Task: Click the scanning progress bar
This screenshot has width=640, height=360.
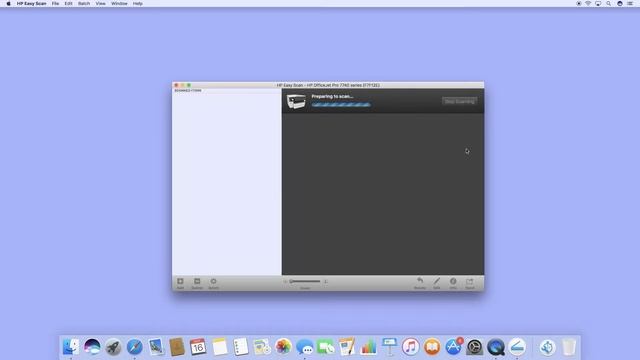Action: click(341, 105)
